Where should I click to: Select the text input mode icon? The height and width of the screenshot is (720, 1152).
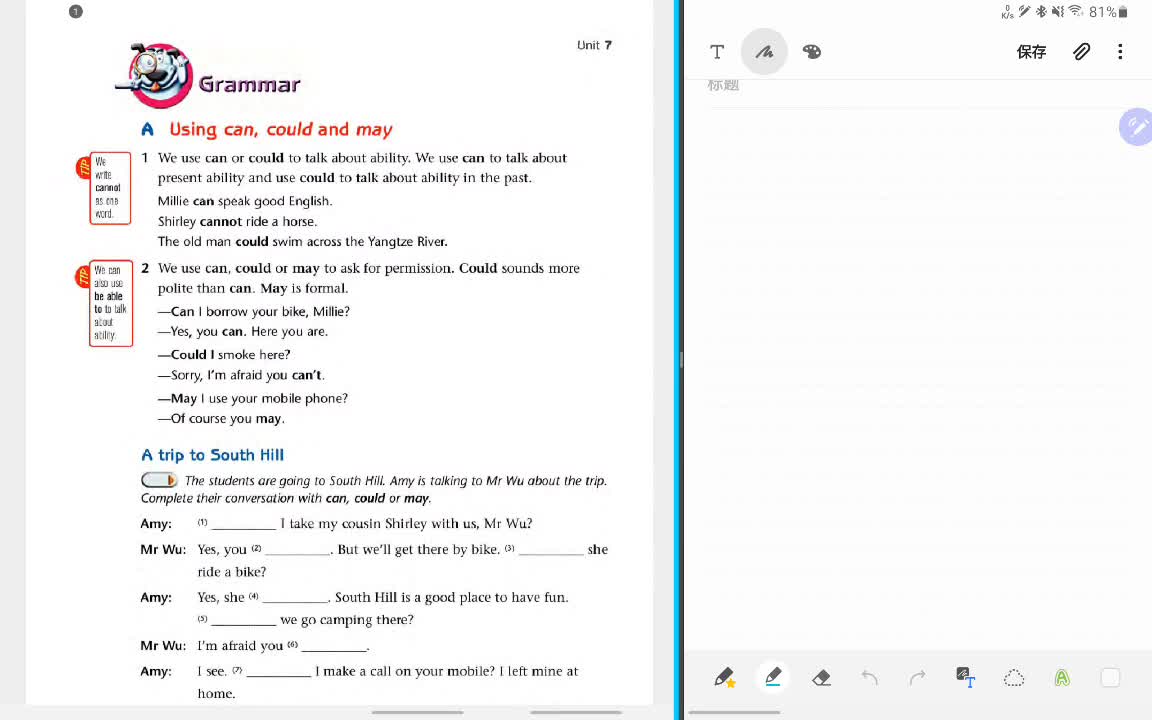coord(717,51)
